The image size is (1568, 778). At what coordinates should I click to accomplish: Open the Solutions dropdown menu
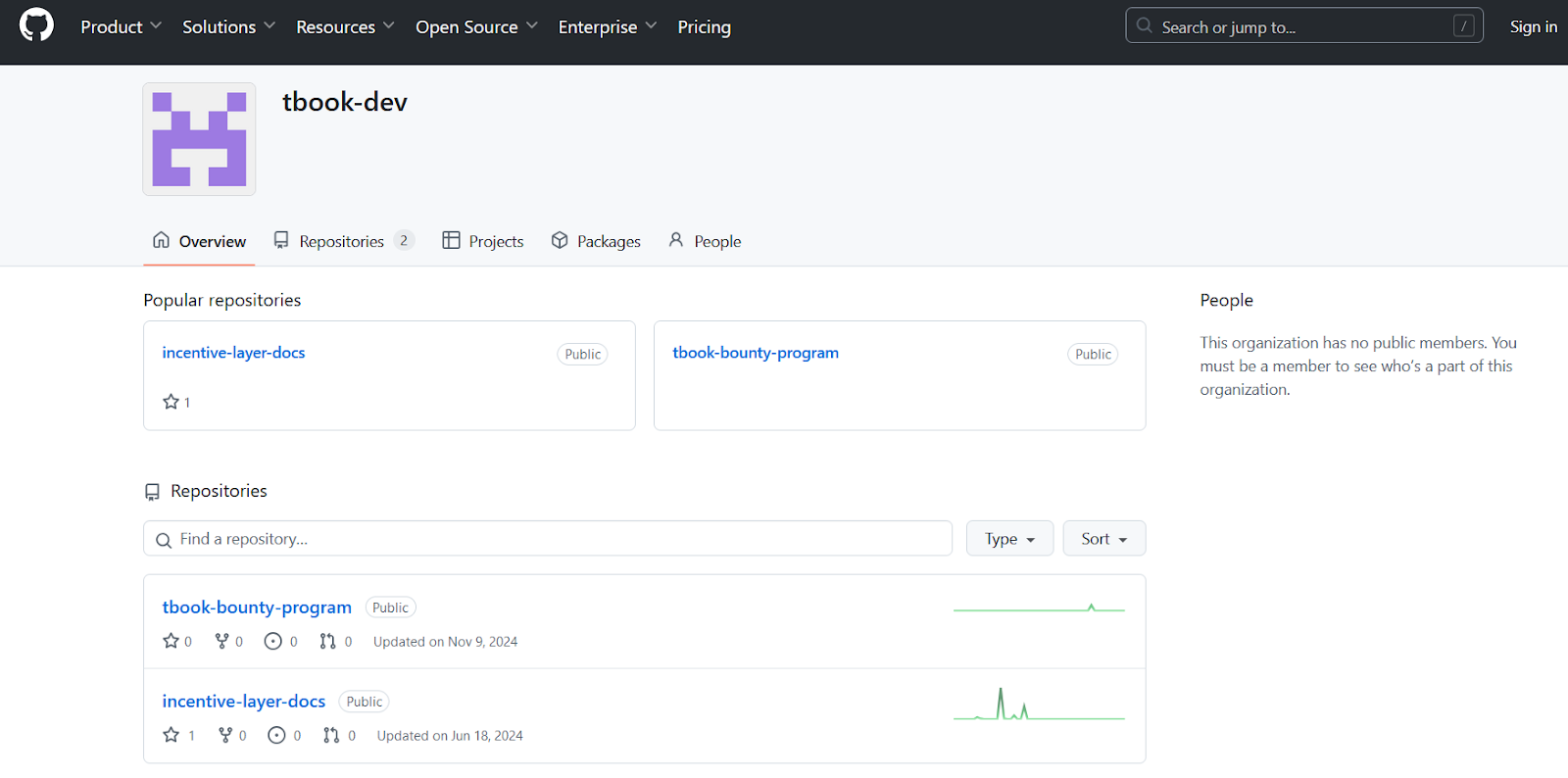click(x=228, y=26)
